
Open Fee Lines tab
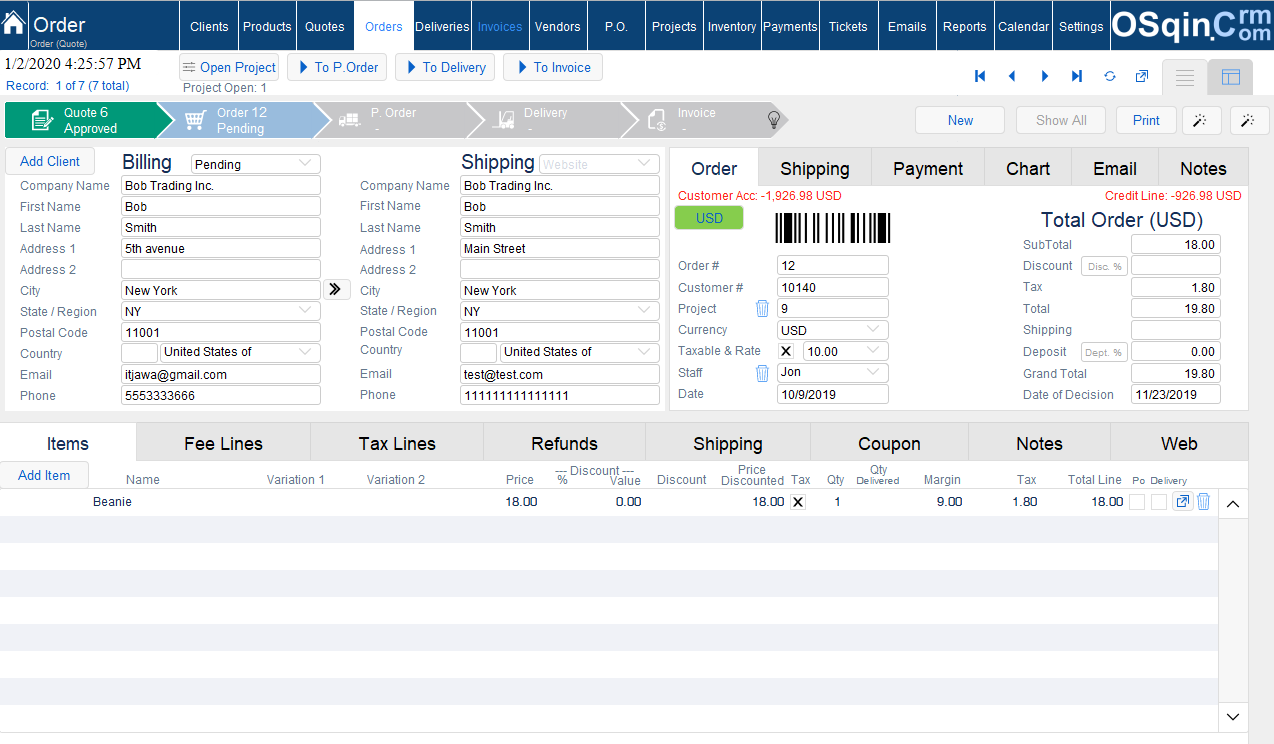223,443
